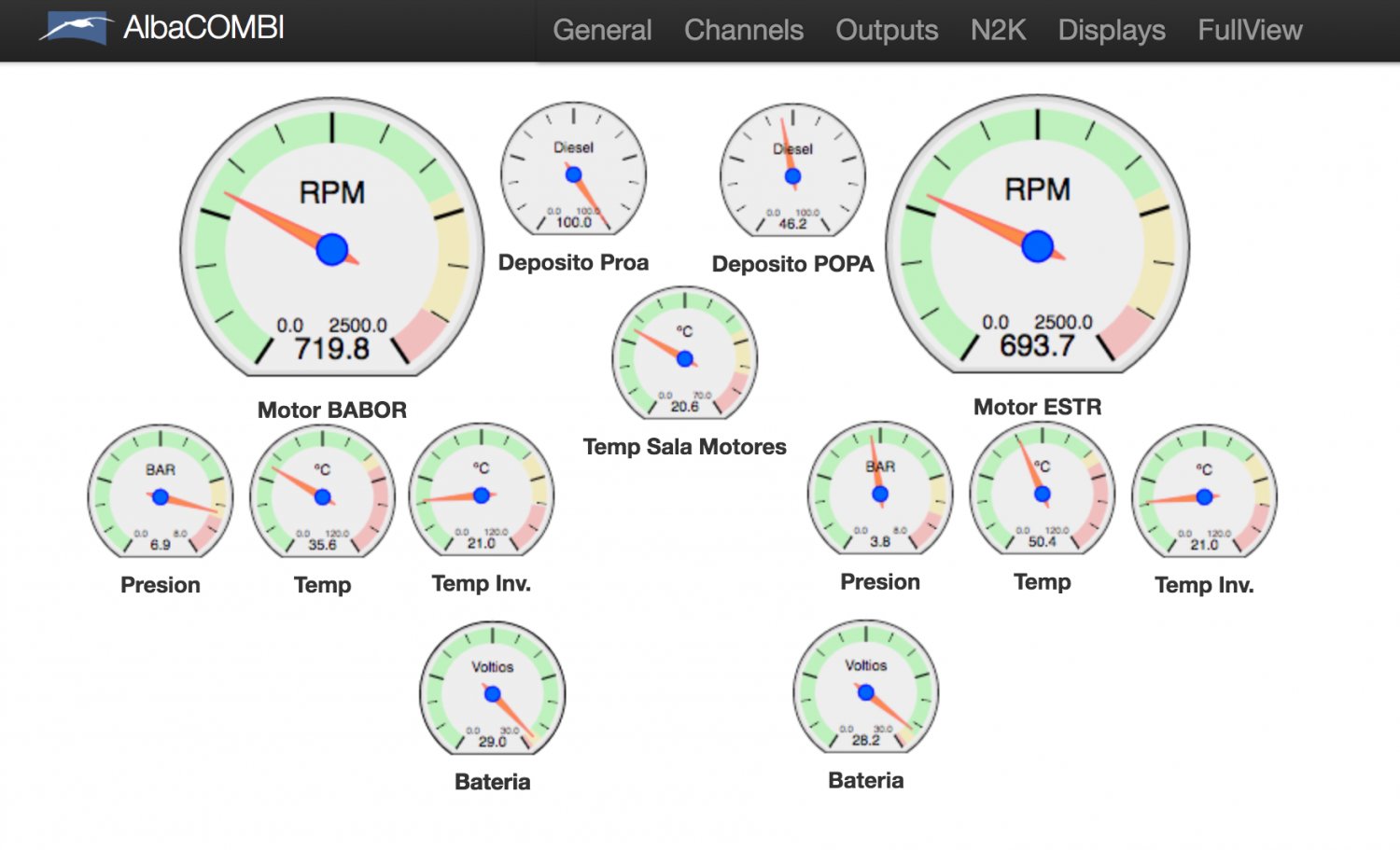Viewport: 1400px width, 850px height.
Task: Select the Deposito Proa diesel gauge
Action: (x=573, y=170)
